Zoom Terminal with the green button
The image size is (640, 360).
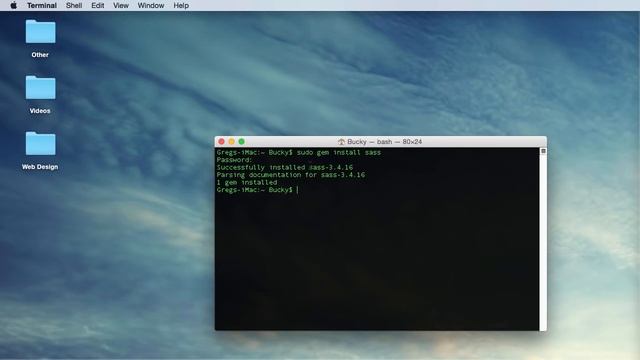(242, 142)
